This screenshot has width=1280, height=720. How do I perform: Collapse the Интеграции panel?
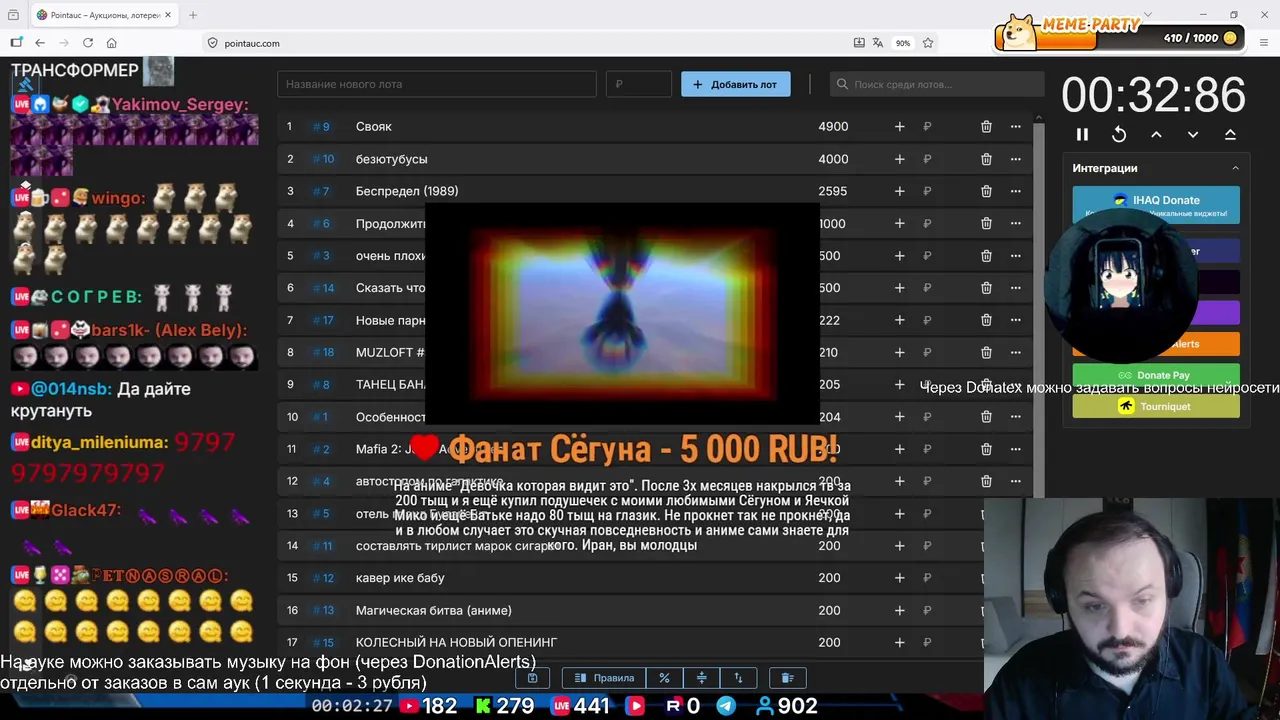(x=1235, y=168)
